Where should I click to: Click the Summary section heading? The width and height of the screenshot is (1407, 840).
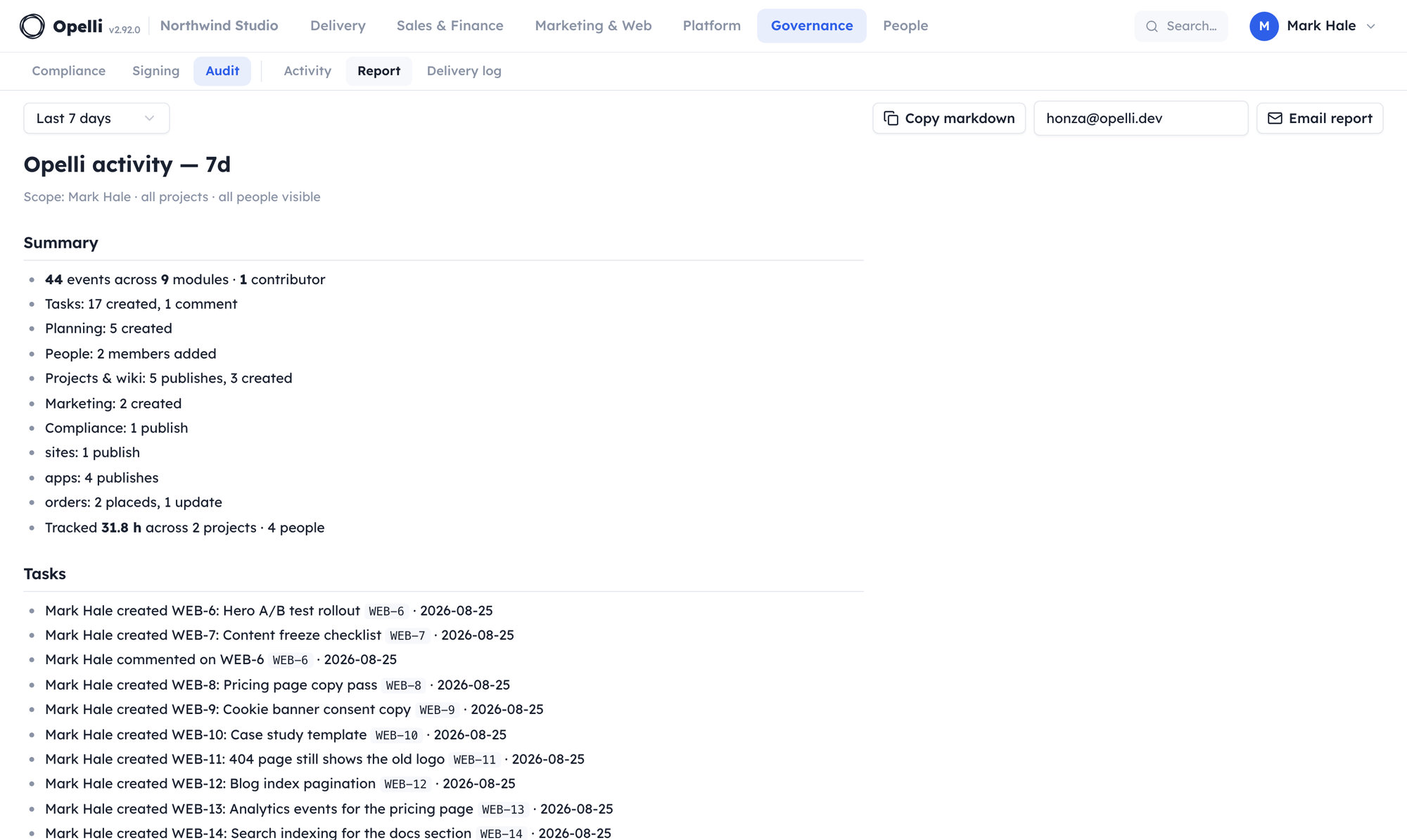click(x=61, y=243)
